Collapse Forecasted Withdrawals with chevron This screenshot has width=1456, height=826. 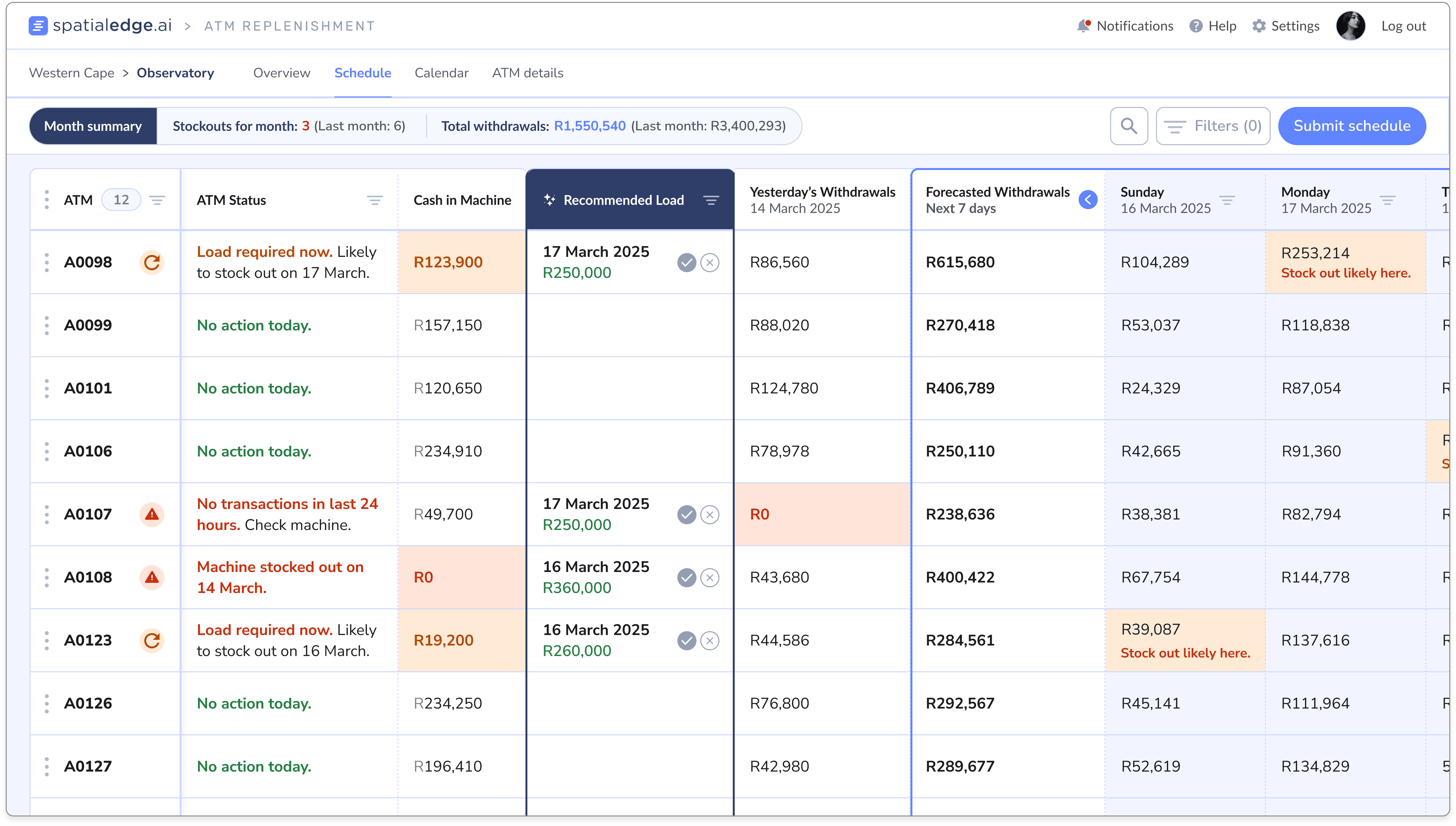point(1088,200)
